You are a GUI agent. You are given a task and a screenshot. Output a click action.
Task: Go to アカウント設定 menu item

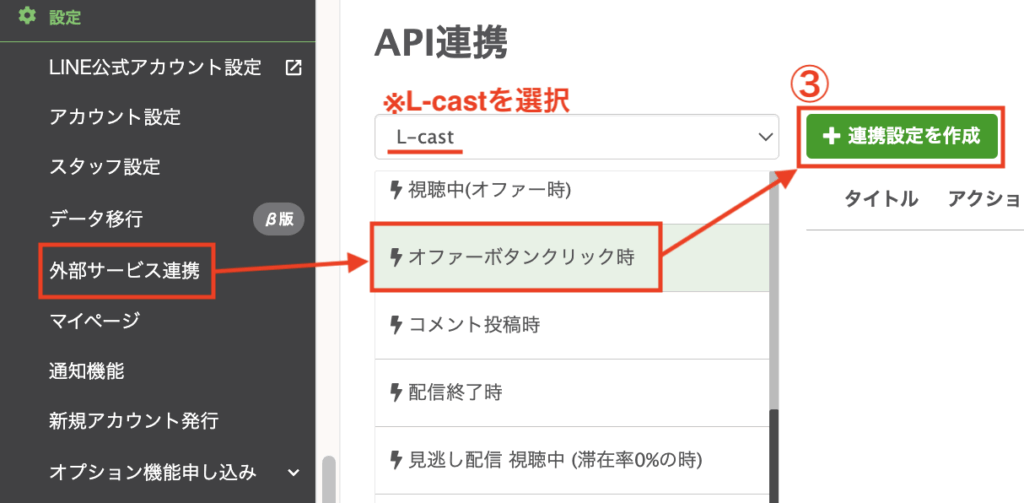[x=115, y=118]
